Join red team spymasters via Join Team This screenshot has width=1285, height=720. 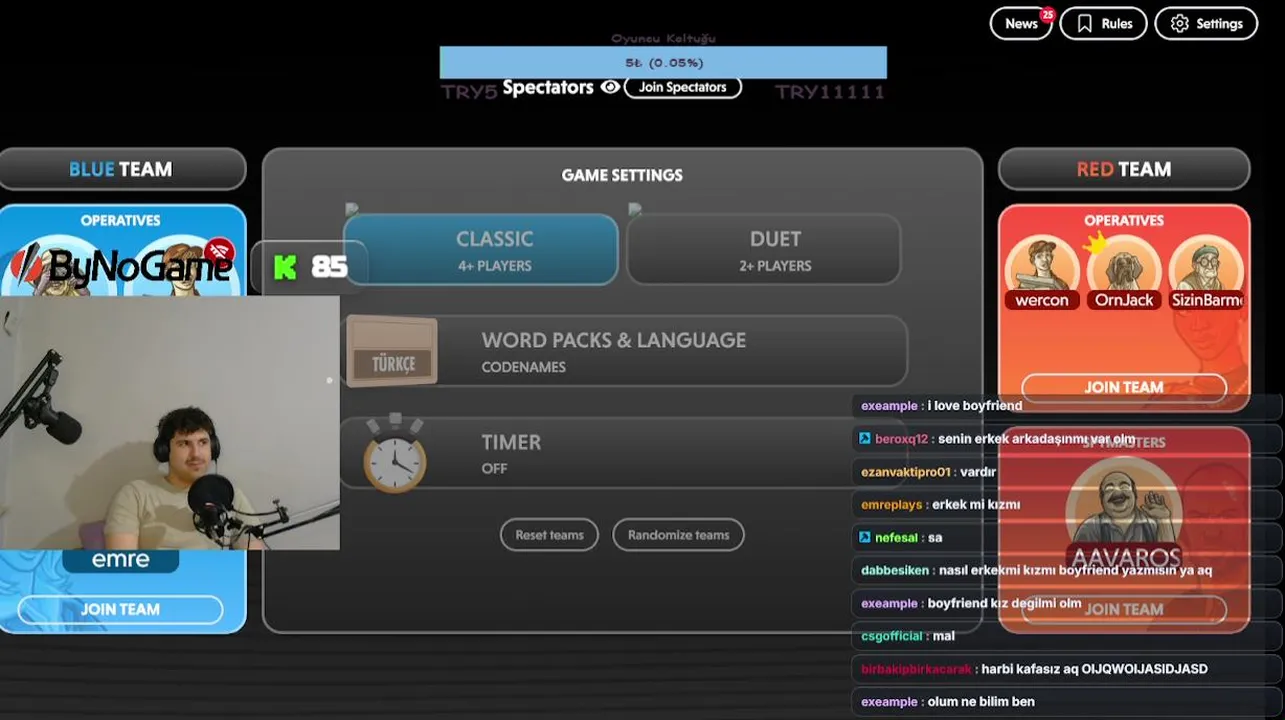click(1124, 609)
